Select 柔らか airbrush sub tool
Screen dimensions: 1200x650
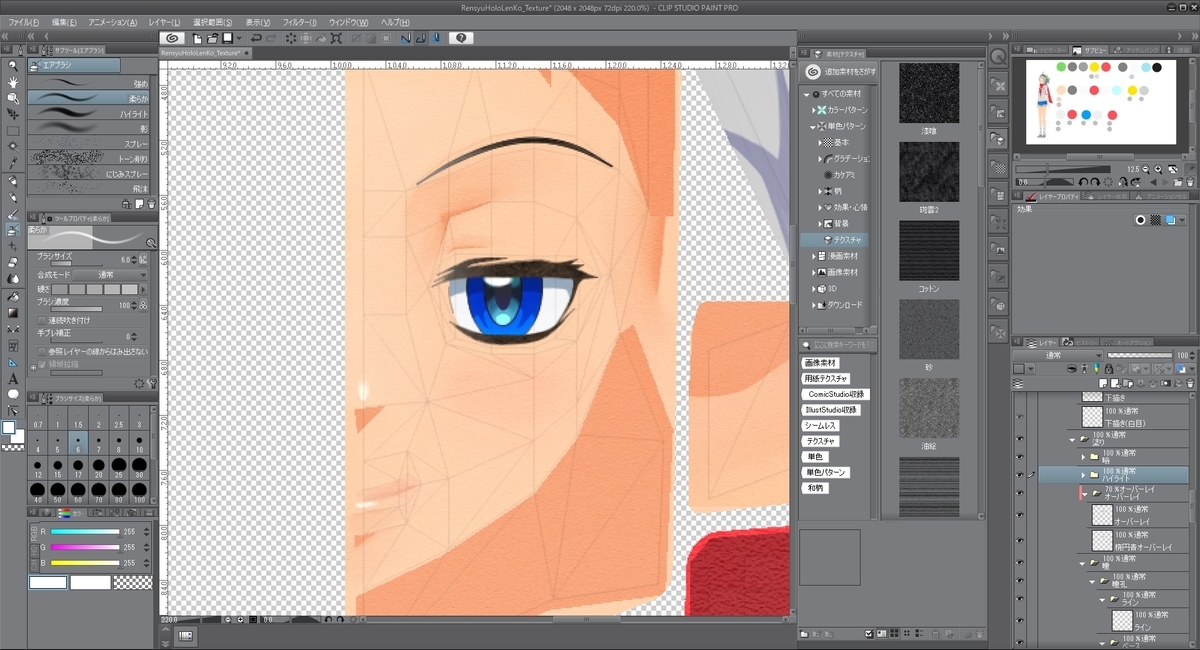tap(88, 98)
